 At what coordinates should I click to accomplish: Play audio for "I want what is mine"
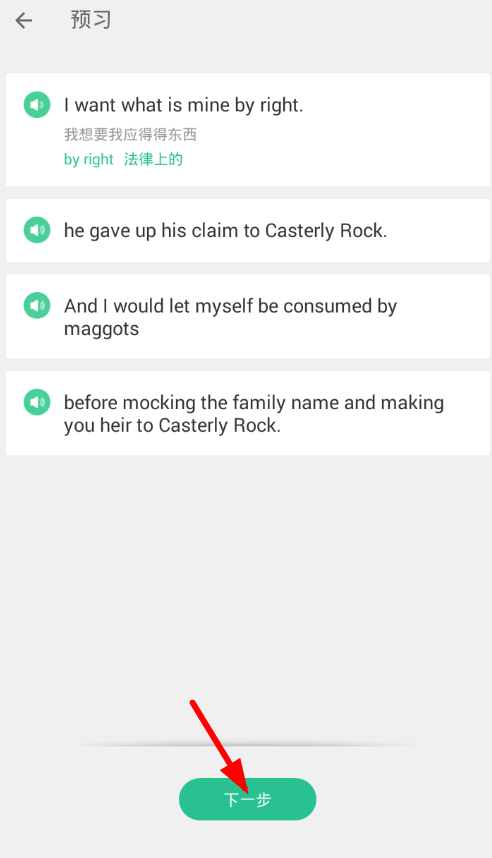point(37,105)
